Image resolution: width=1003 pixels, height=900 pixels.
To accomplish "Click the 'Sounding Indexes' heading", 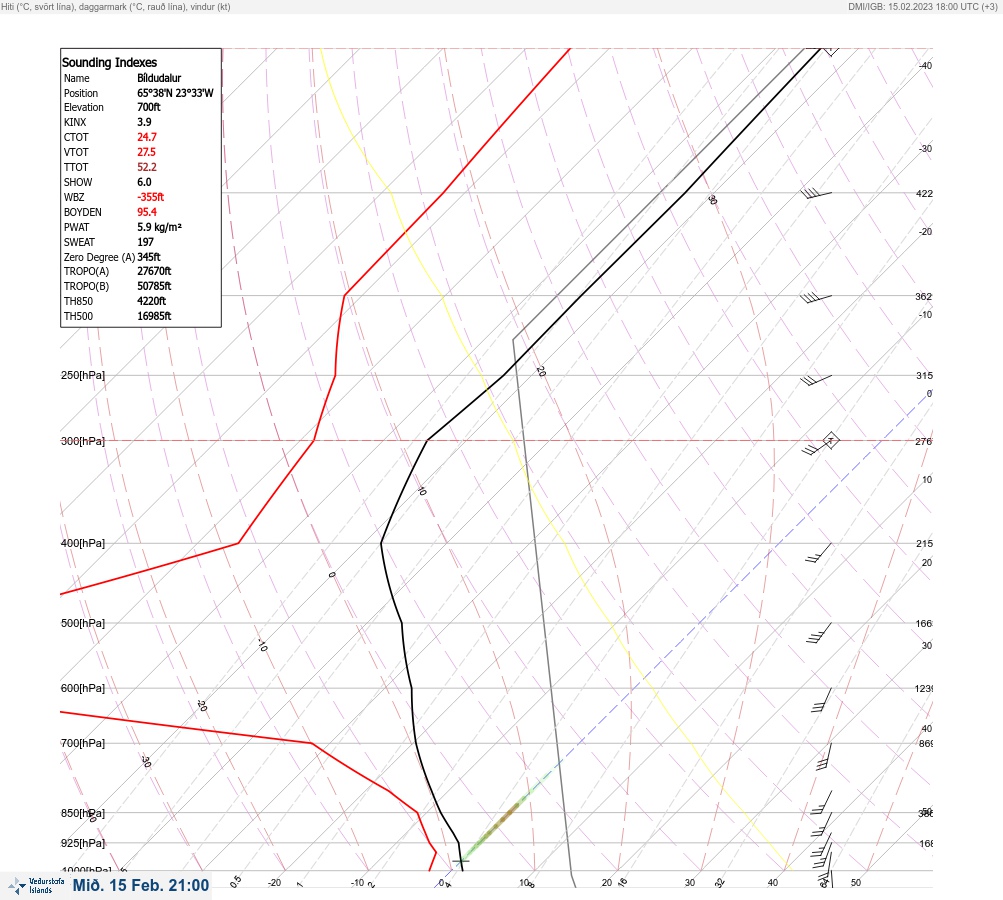I will pos(109,63).
